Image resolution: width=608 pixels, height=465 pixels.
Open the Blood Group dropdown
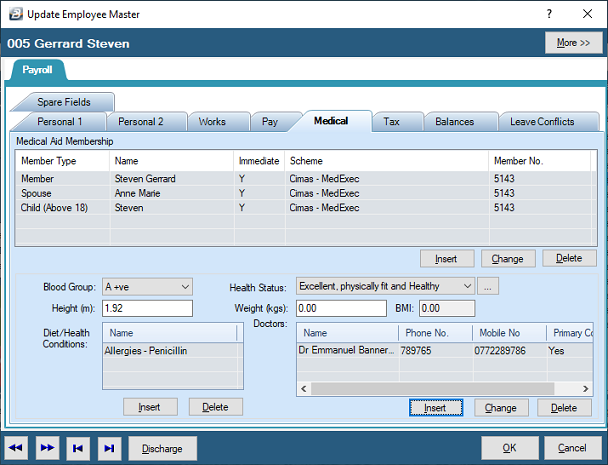click(x=147, y=287)
